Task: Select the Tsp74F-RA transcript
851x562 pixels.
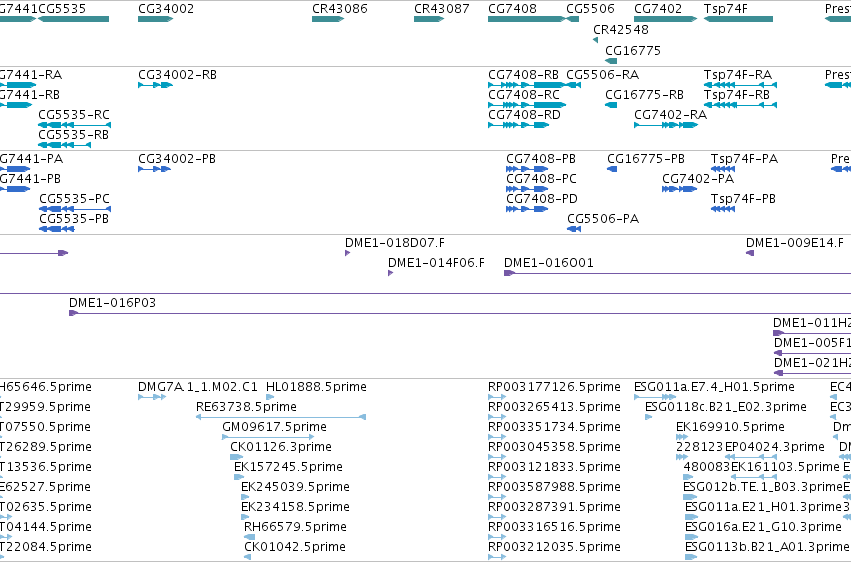Action: 740,85
